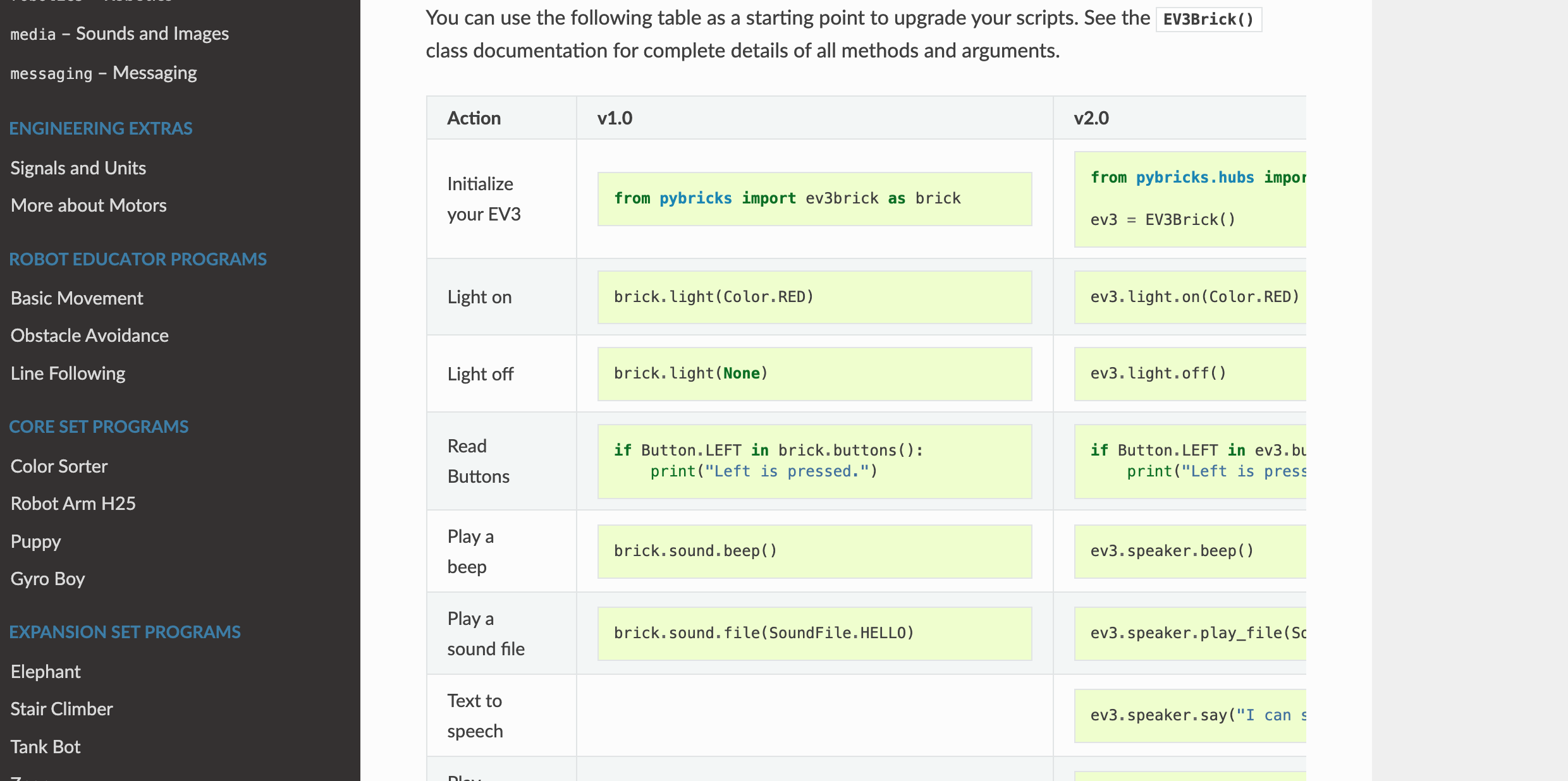Click the brick.sound.file(SoundFile.HELLO) code block
The image size is (1568, 781).
(x=814, y=633)
